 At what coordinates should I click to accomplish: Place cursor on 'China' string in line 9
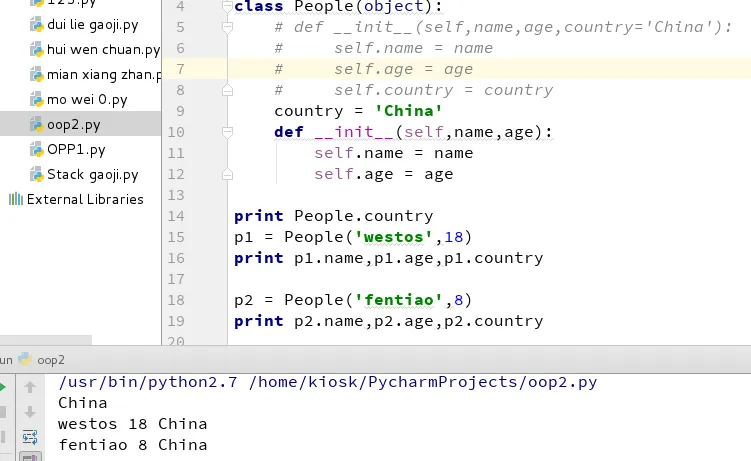pyautogui.click(x=409, y=111)
